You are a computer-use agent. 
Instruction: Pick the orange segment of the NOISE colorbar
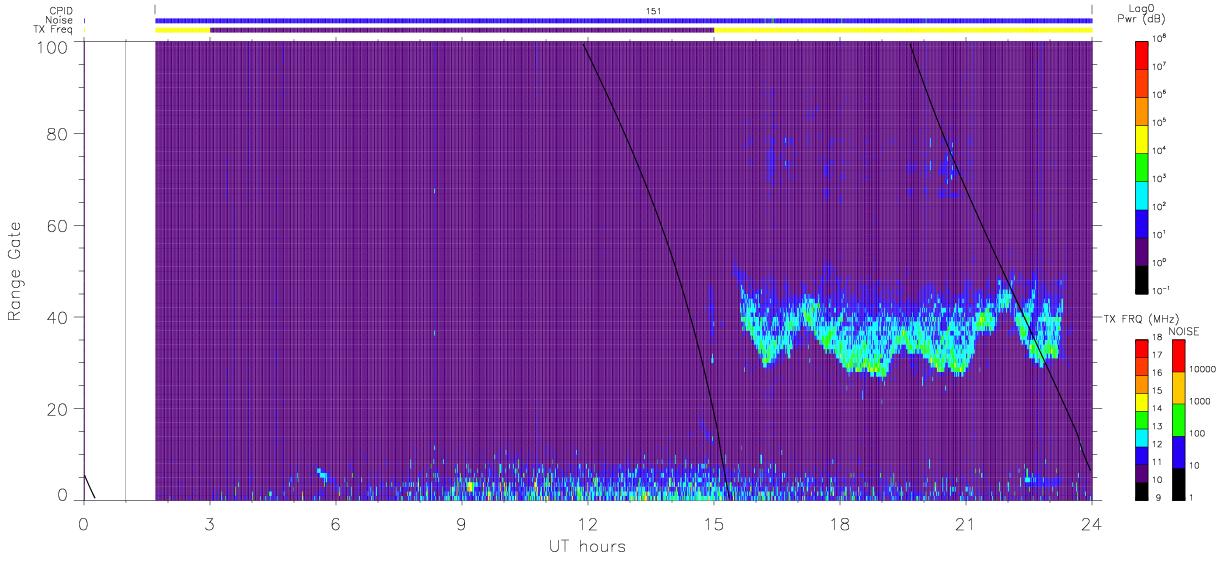coord(1178,387)
